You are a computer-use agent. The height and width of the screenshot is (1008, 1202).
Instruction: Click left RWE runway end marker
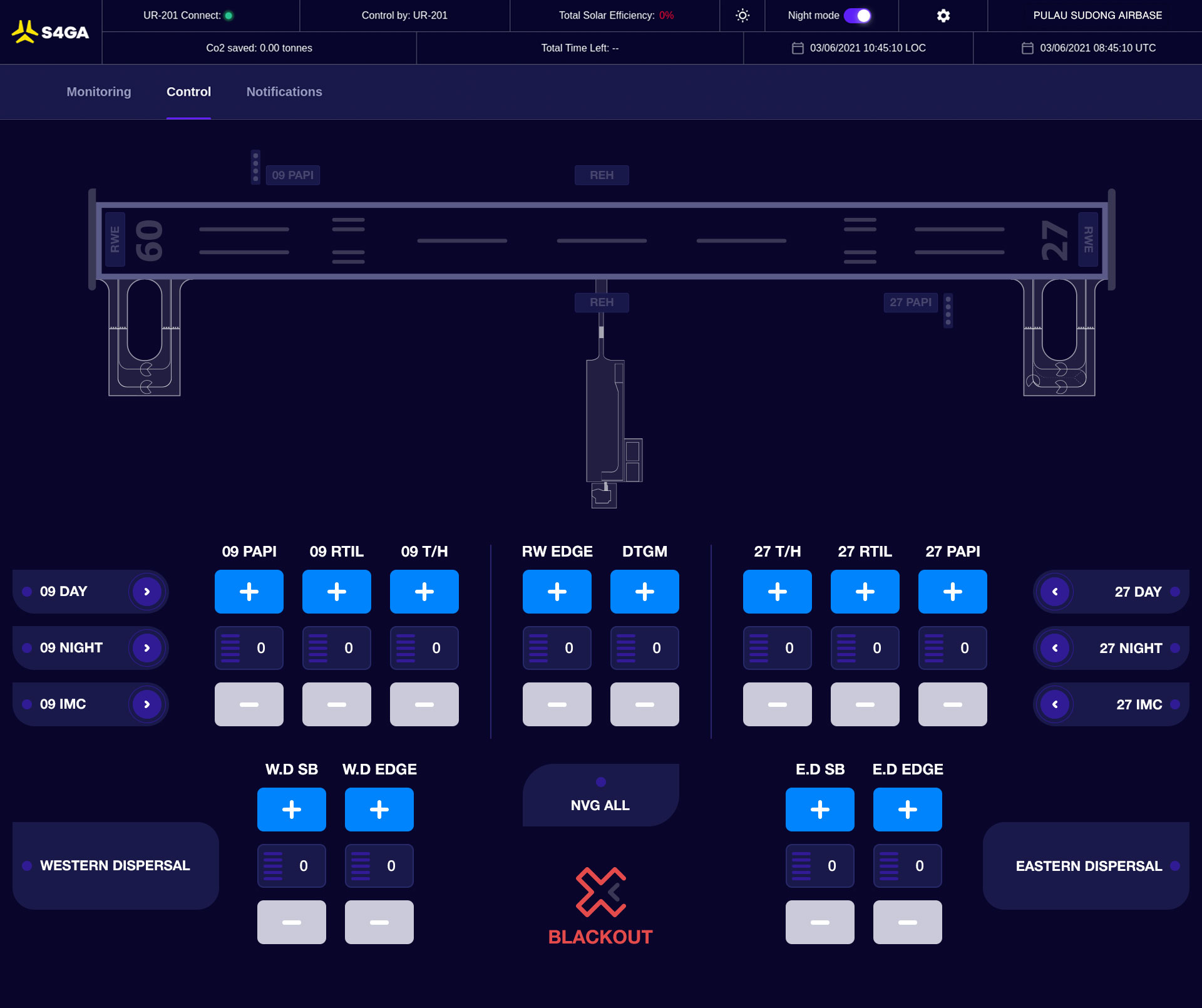pos(115,240)
